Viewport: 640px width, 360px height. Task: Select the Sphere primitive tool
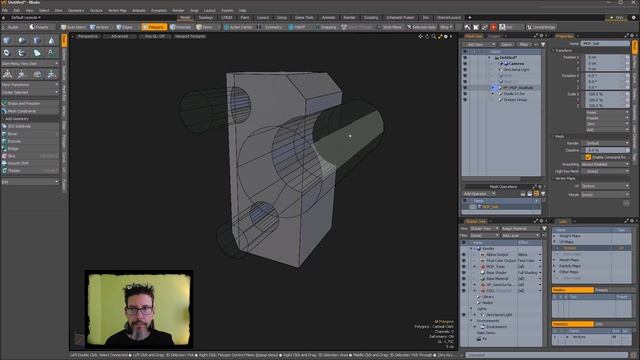[x=22, y=40]
